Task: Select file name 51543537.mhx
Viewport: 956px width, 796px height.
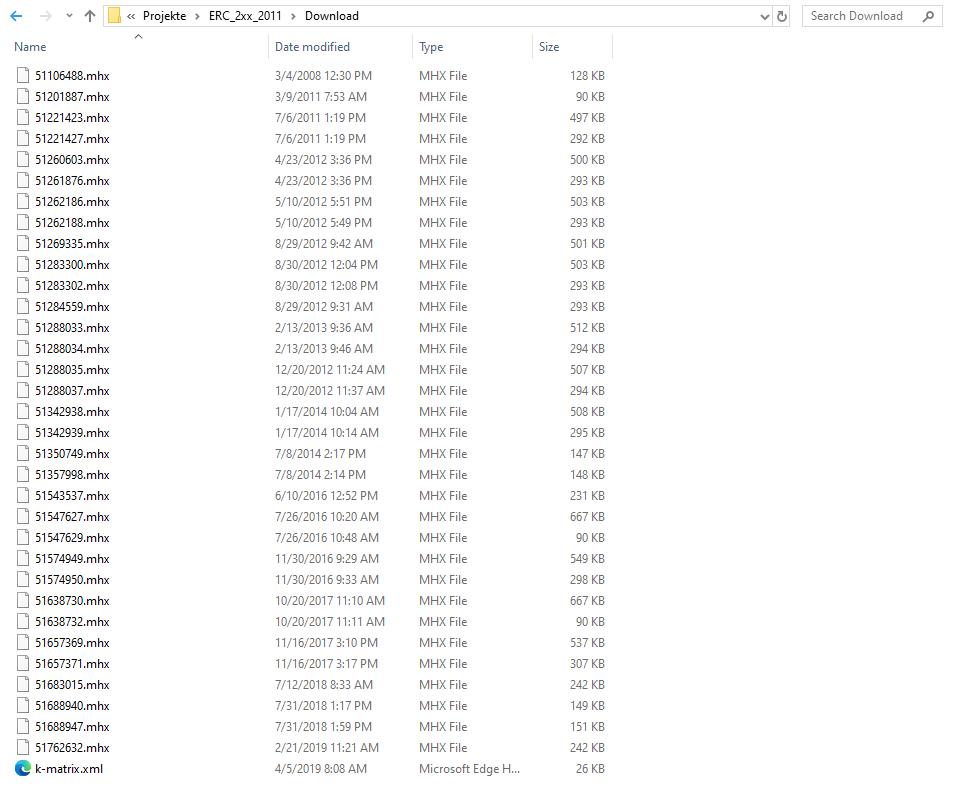Action: (x=72, y=496)
